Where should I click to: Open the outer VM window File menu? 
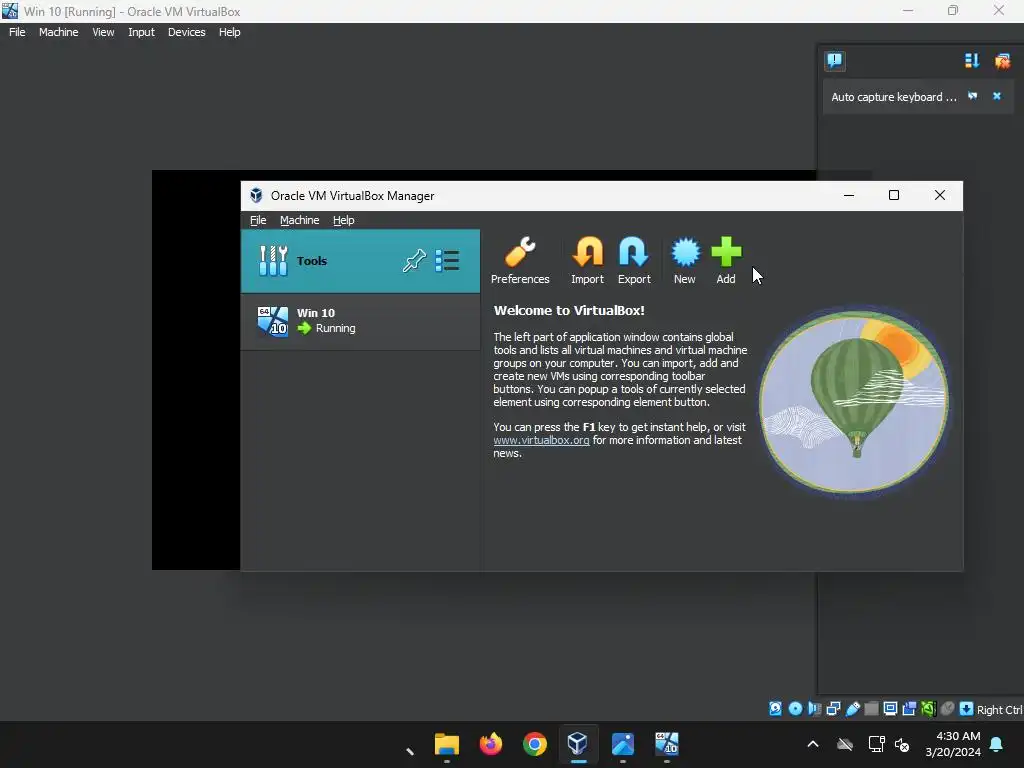pyautogui.click(x=17, y=32)
